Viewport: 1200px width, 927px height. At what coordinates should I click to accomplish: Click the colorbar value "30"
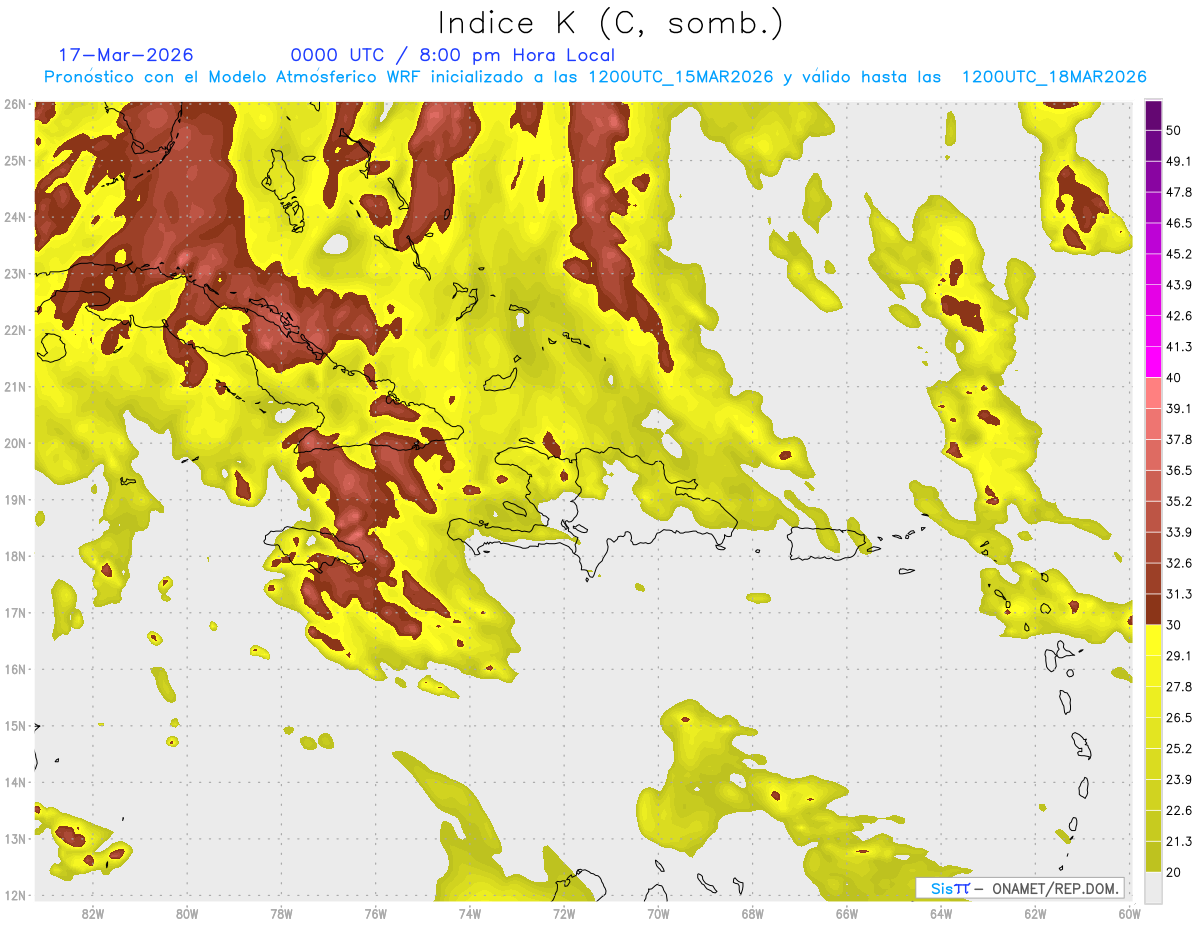[x=1174, y=625]
